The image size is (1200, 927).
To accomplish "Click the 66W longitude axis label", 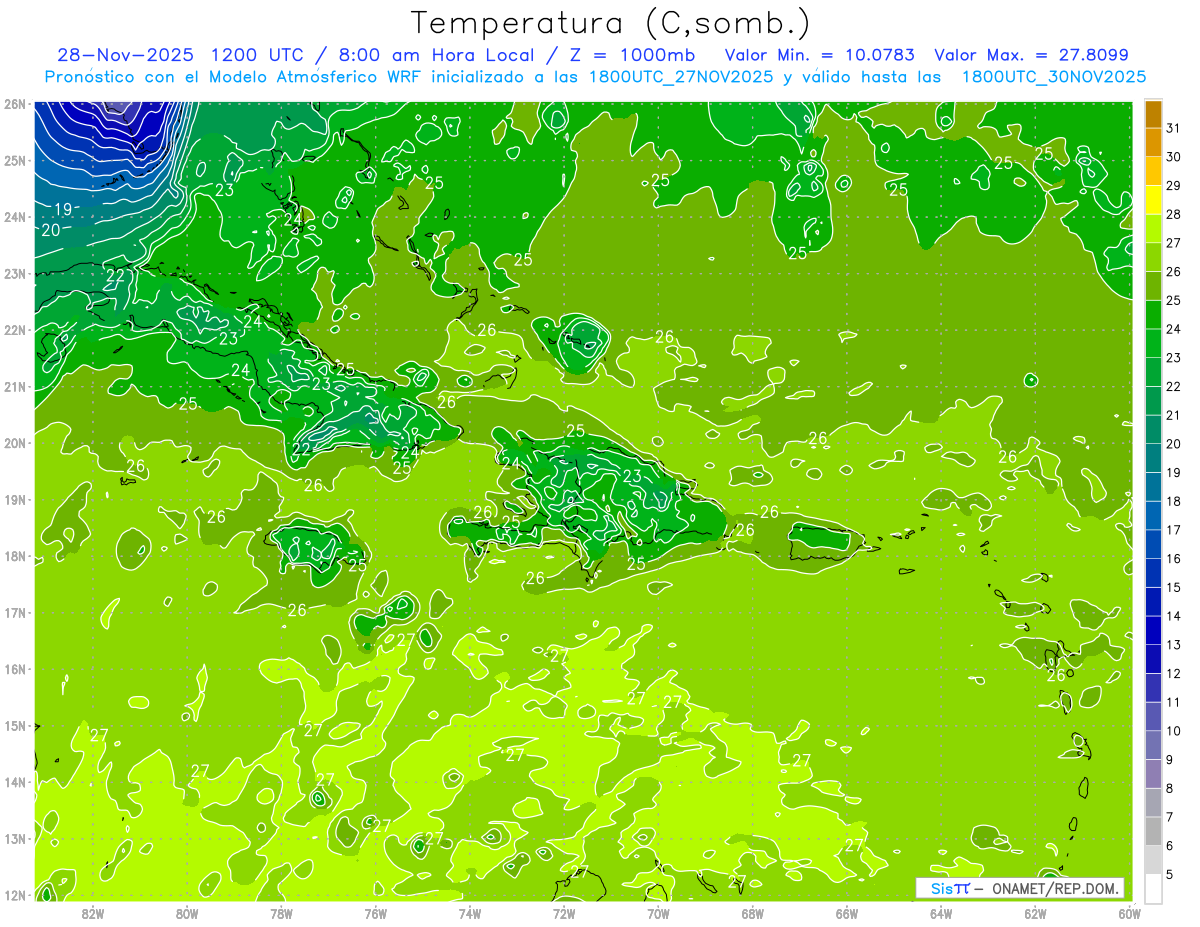I will click(x=847, y=913).
